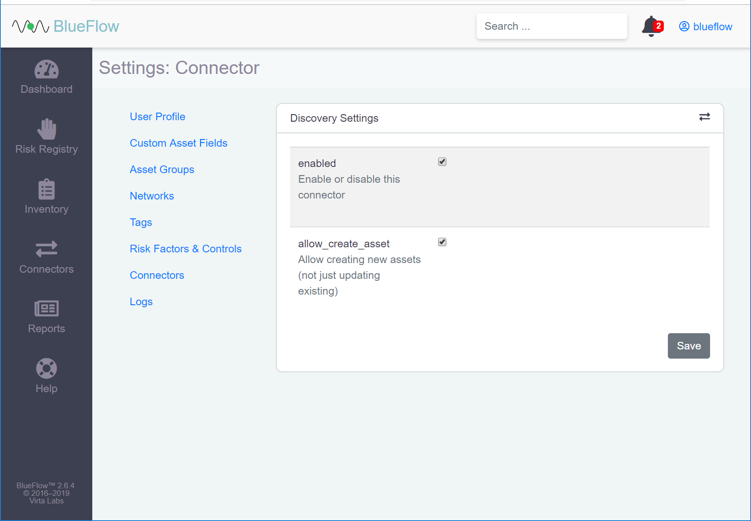Open notifications bell with red badge
Image resolution: width=751 pixels, height=521 pixels.
click(x=651, y=27)
